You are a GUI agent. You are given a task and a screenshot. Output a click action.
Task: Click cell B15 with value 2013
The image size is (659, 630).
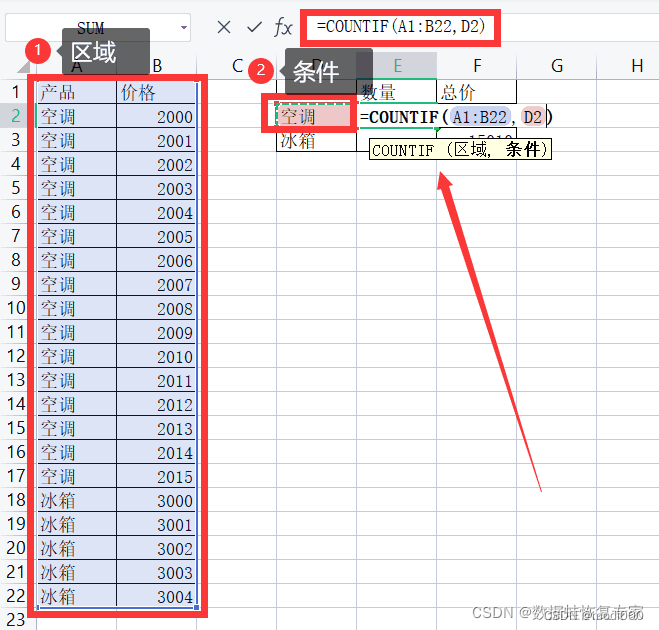coord(156,427)
